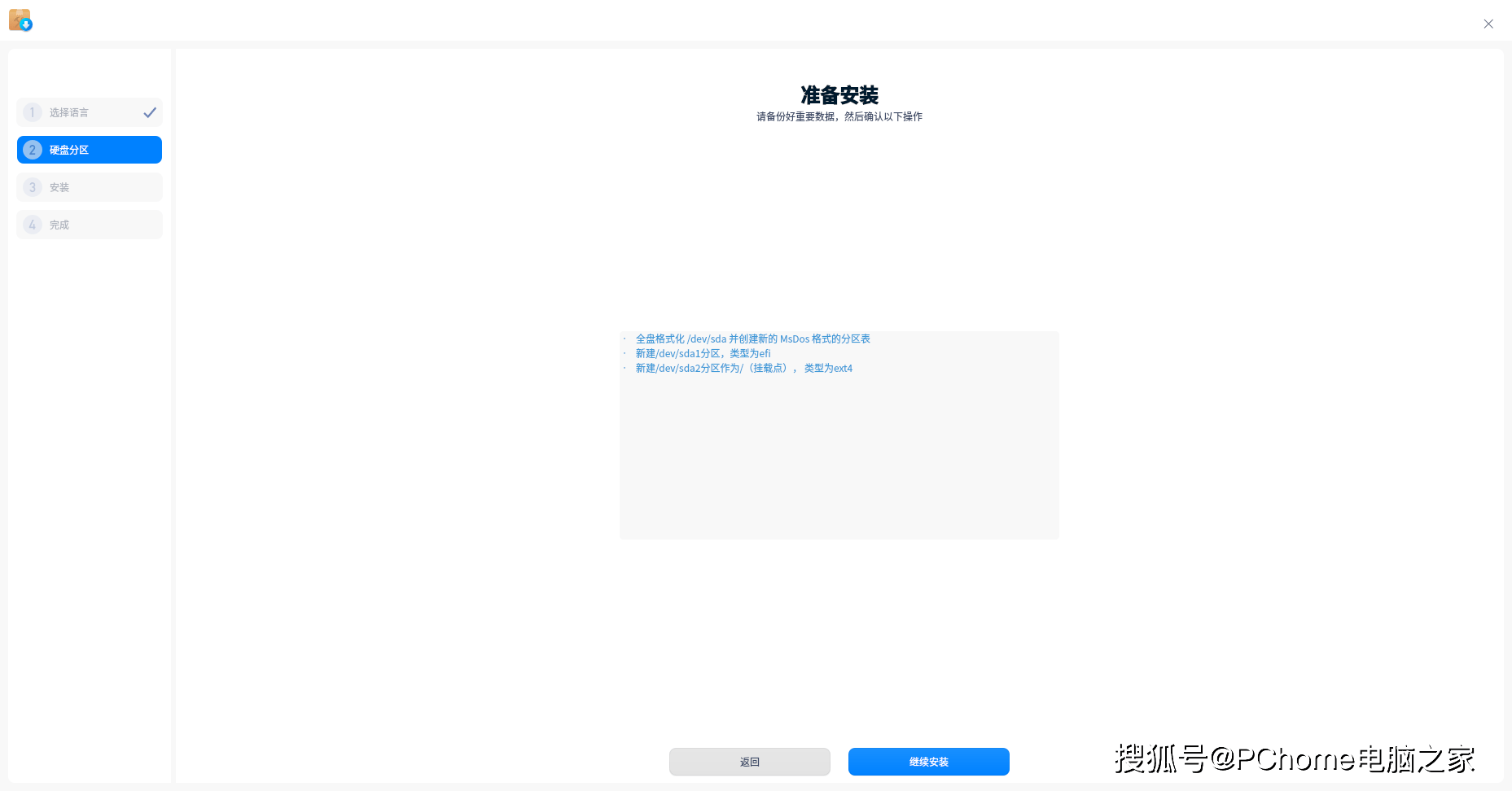
Task: Click the 准备安装 heading
Action: point(839,95)
